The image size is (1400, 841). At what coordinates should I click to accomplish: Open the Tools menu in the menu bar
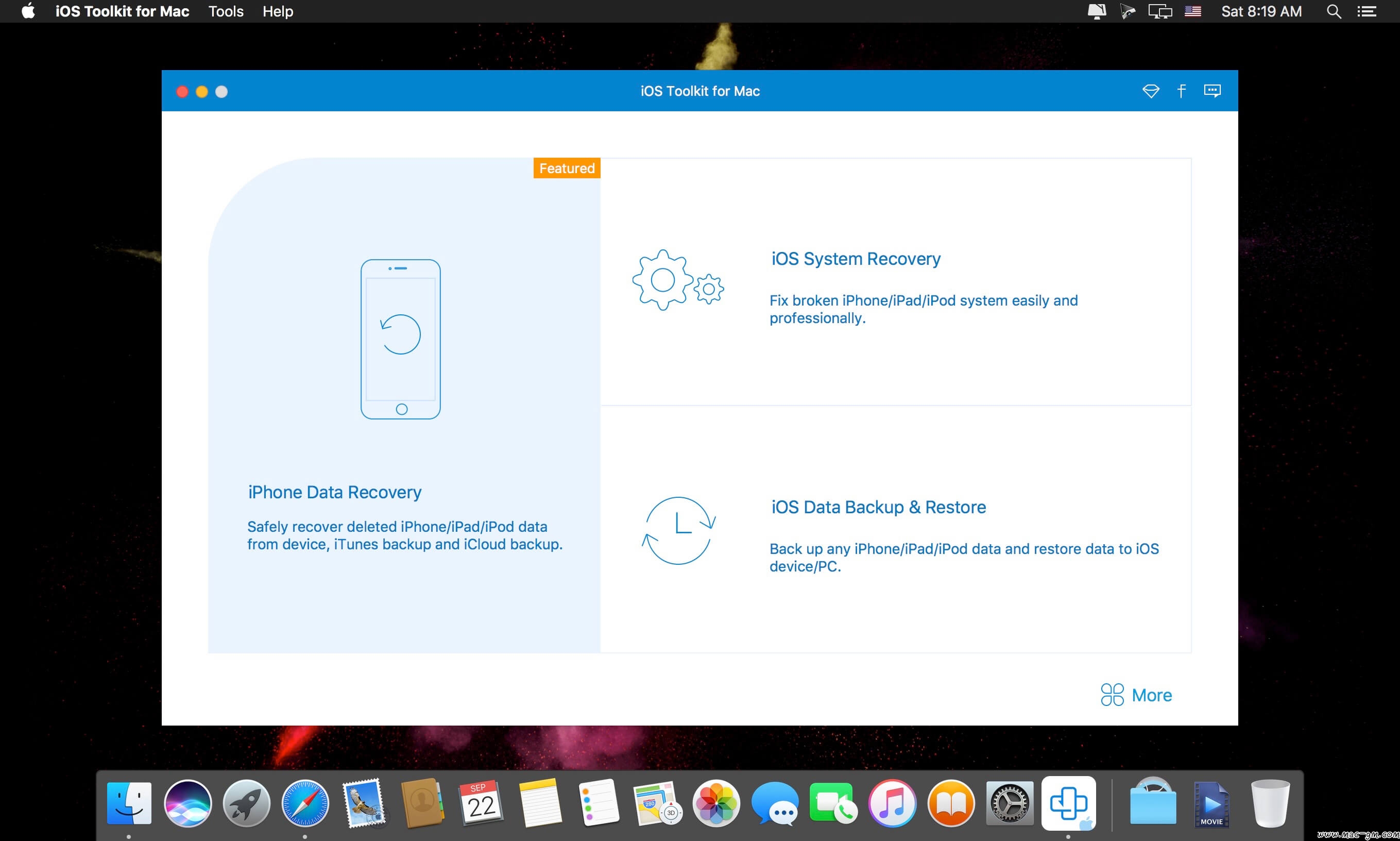click(226, 11)
